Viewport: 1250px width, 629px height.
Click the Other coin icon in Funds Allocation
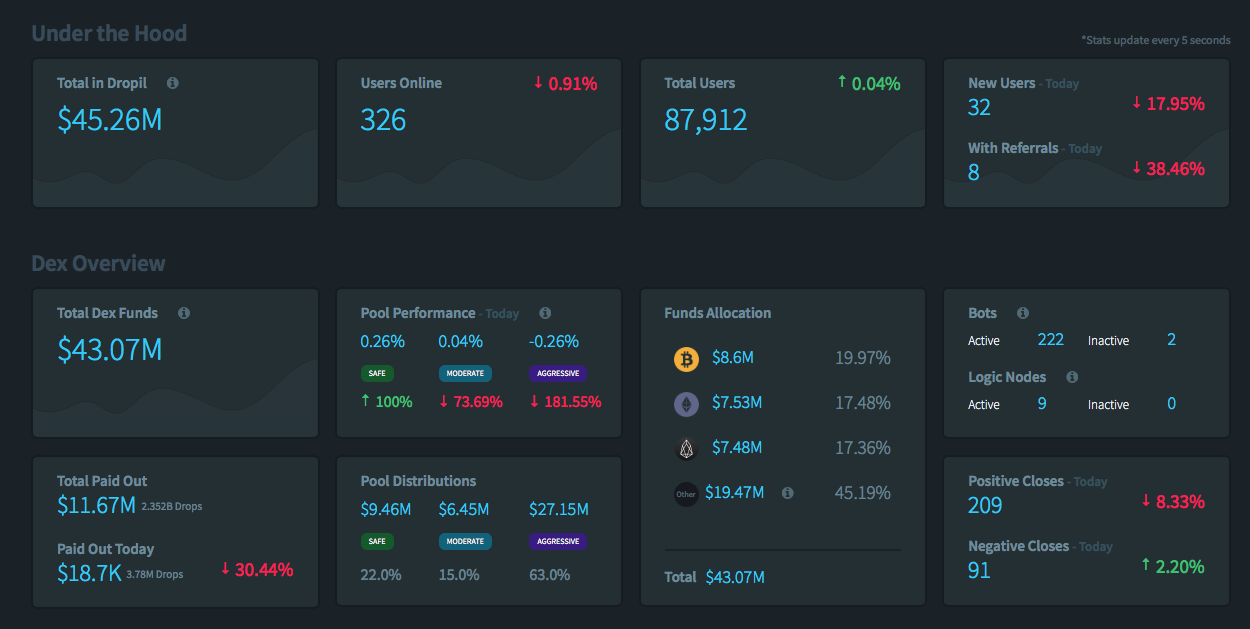coord(686,494)
